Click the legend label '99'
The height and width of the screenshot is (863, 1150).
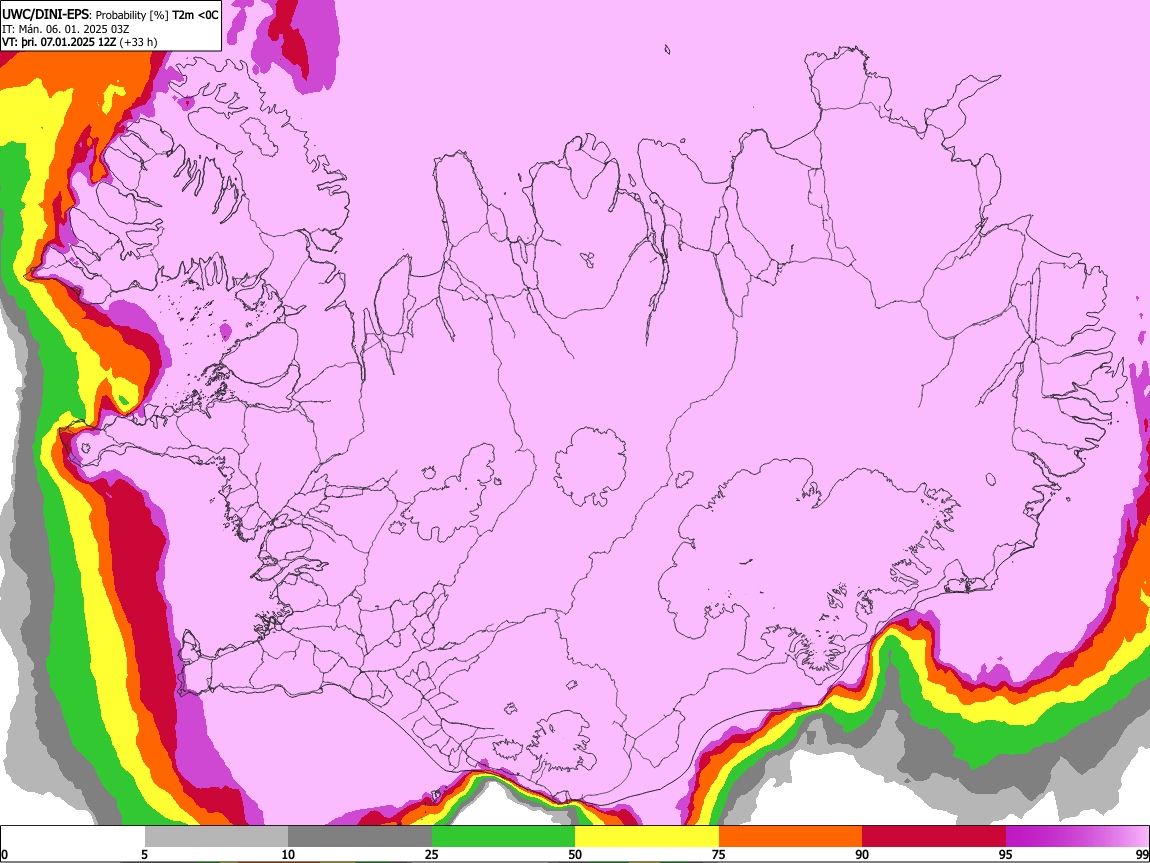click(x=1142, y=854)
